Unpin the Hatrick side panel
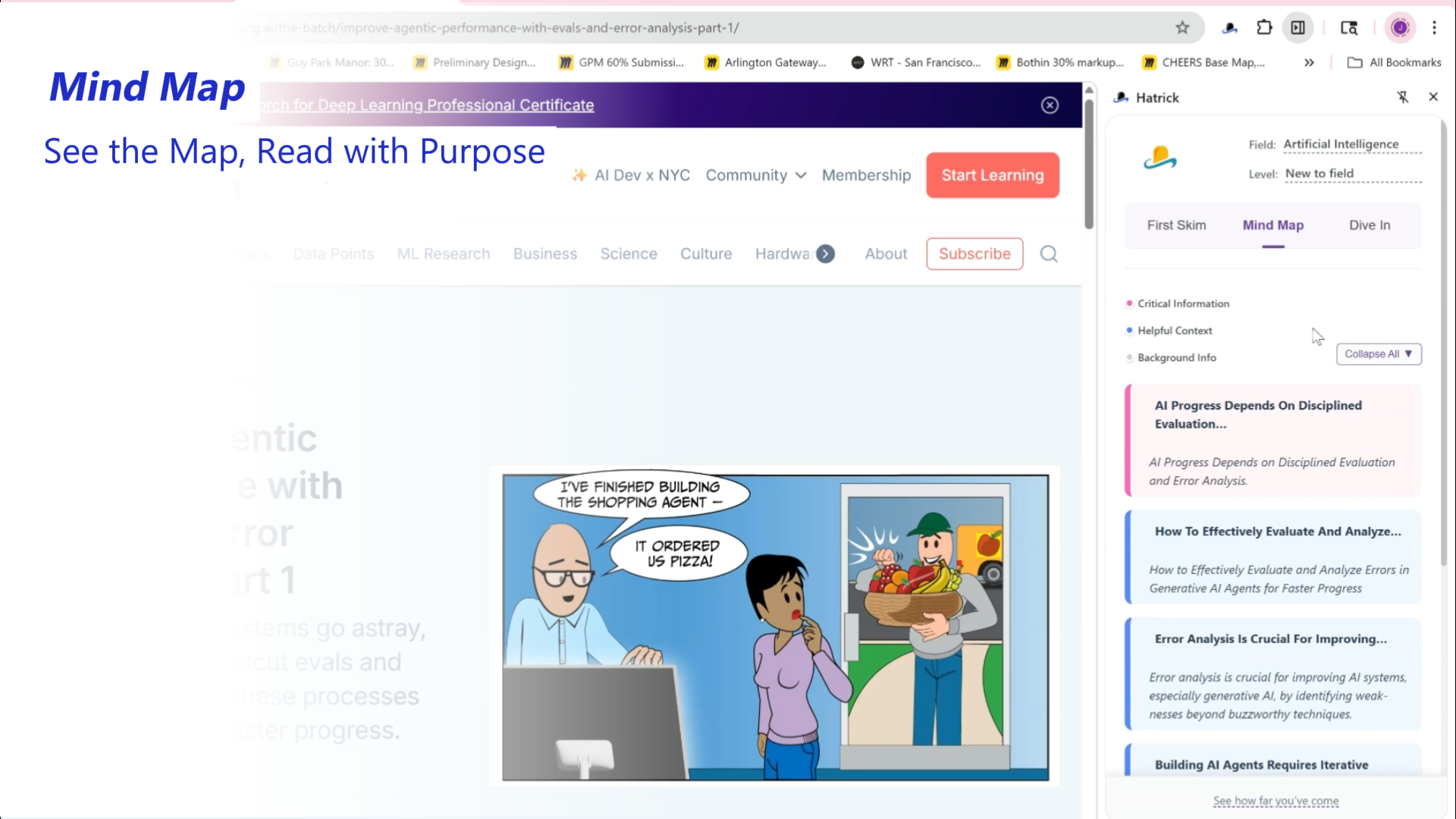Screen dimensions: 1456x819 tap(1403, 97)
